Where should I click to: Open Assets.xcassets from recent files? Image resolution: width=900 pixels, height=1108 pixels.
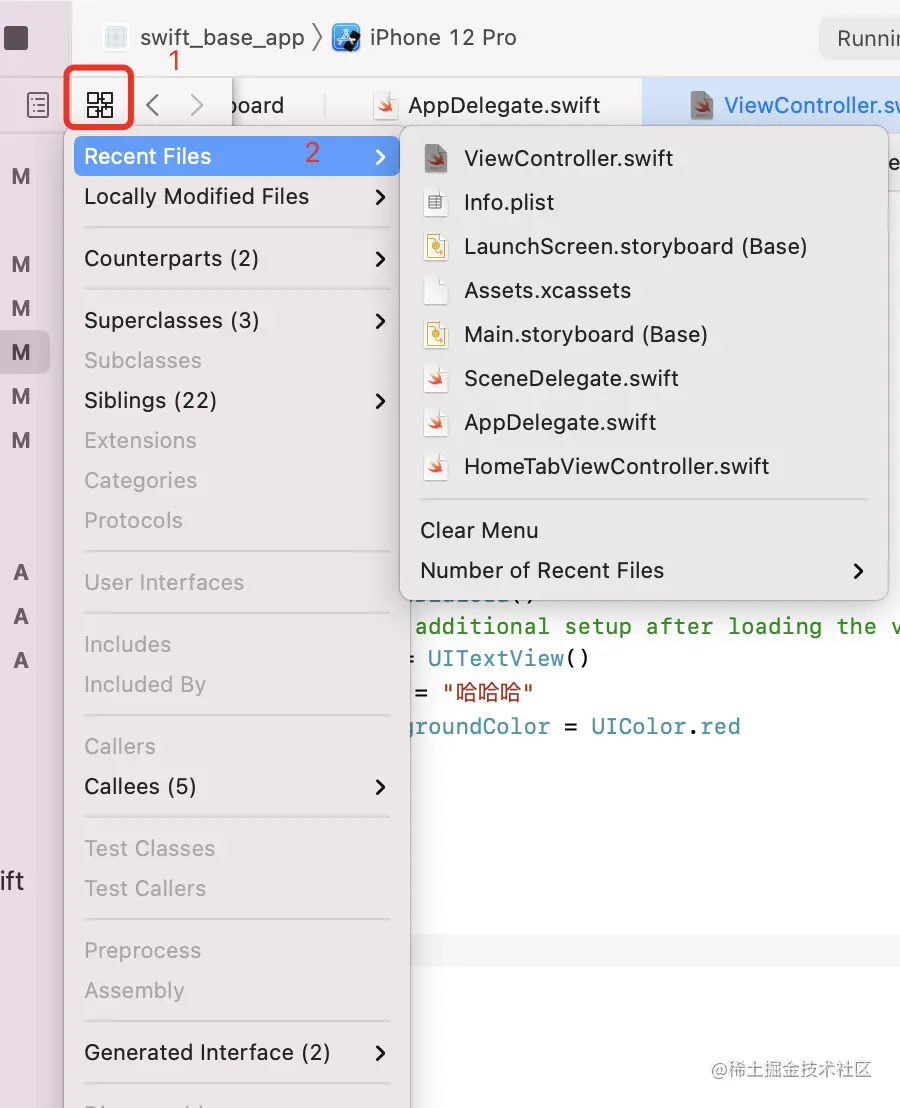point(644,290)
